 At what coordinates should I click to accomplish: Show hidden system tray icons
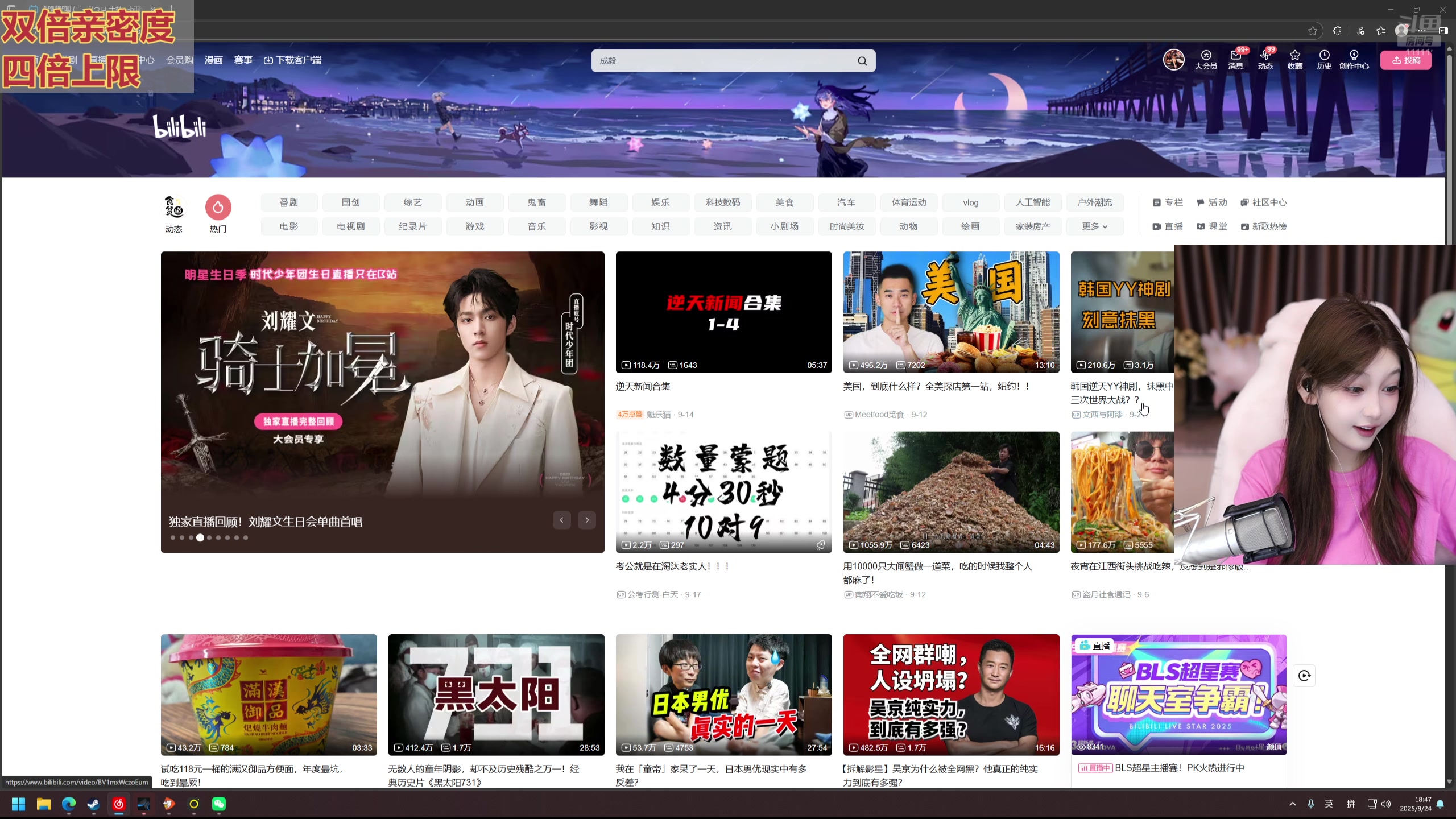pos(1292,804)
